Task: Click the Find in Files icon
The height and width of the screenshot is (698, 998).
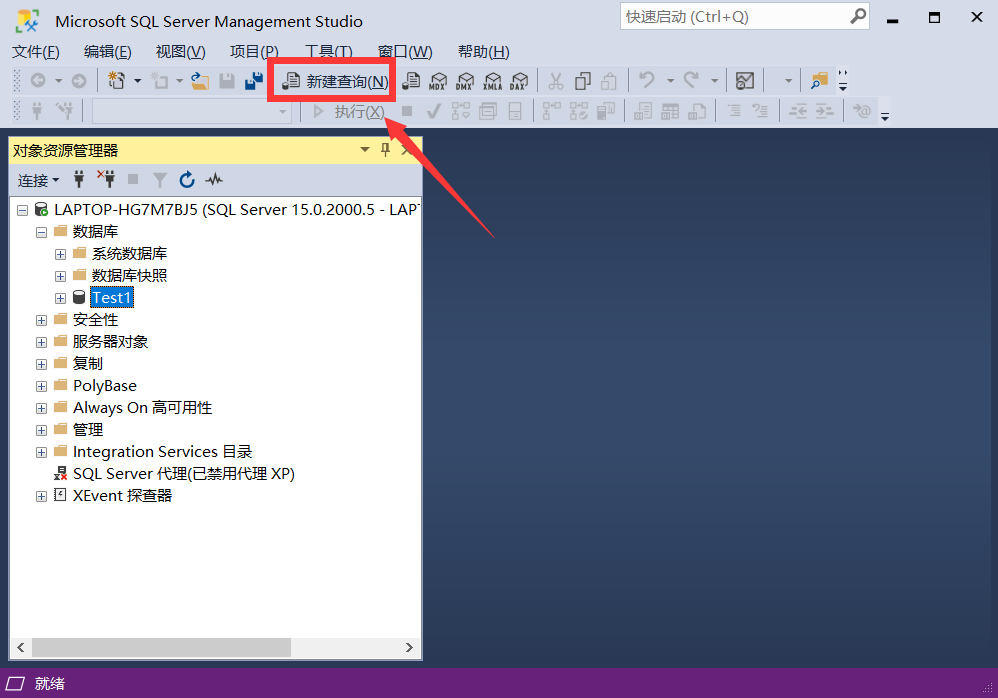Action: 819,81
